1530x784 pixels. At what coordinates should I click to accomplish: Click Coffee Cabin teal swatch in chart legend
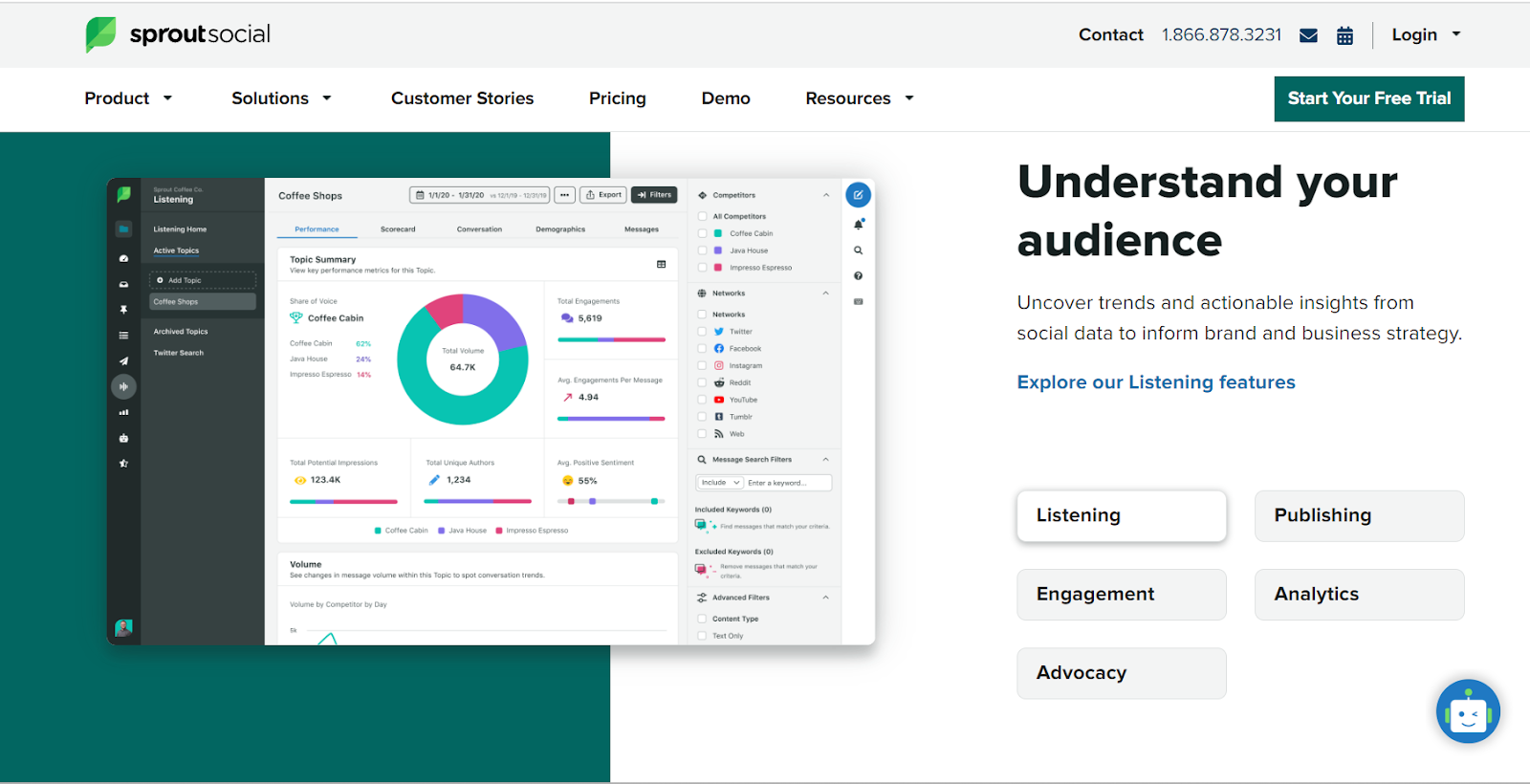click(379, 531)
